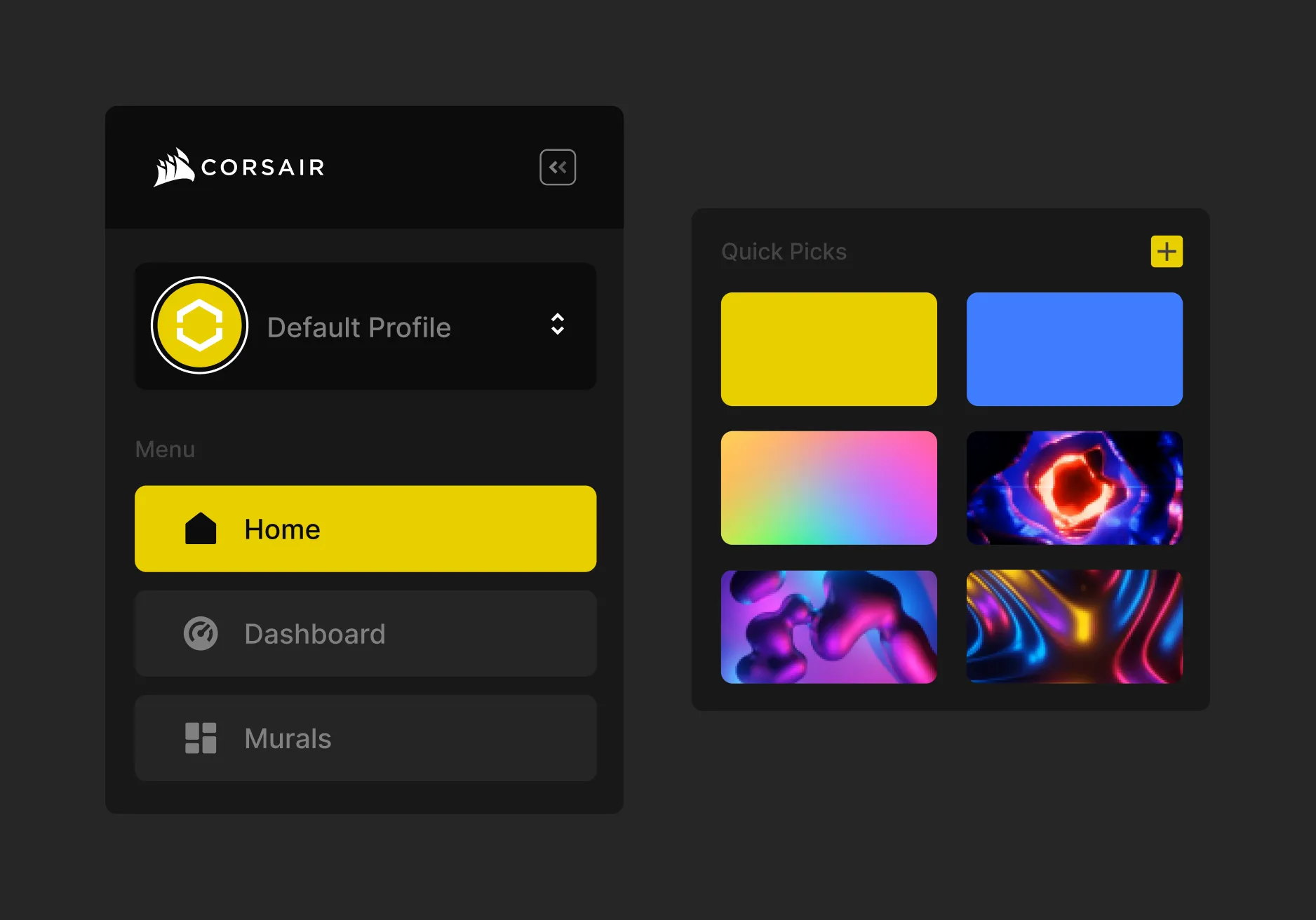The image size is (1316, 920).
Task: Collapse the sidebar with double-chevron button
Action: pyautogui.click(x=557, y=168)
